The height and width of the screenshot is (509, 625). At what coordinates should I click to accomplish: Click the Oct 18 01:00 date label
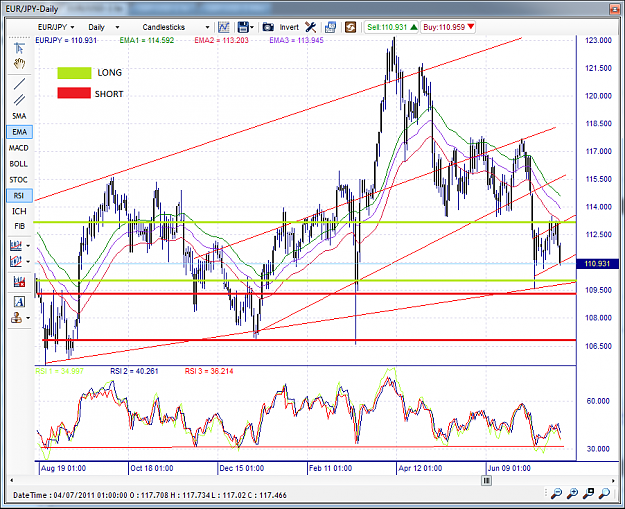coord(151,468)
